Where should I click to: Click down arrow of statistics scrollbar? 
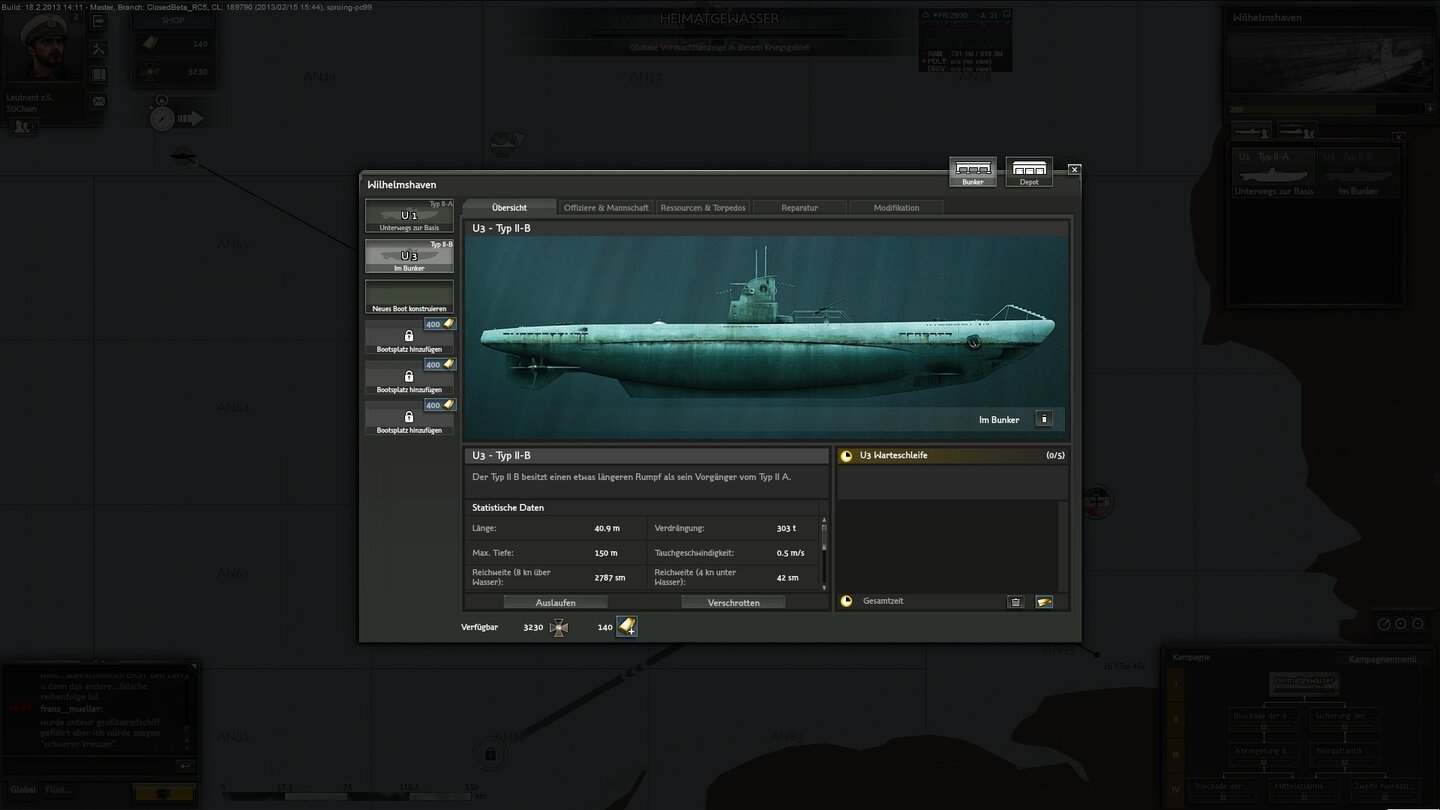point(824,588)
